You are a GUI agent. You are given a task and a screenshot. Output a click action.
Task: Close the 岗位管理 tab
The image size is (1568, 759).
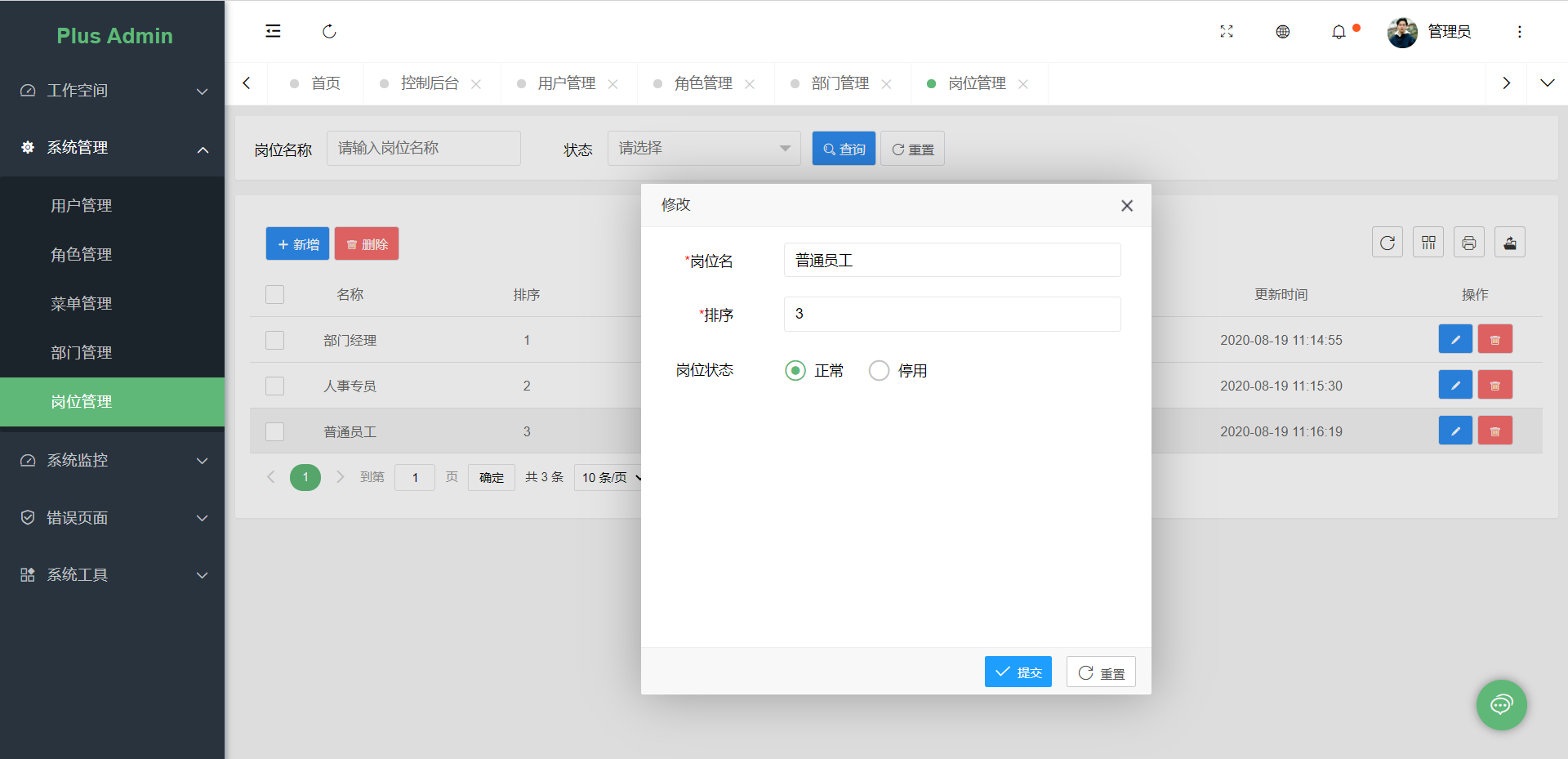pos(1023,83)
